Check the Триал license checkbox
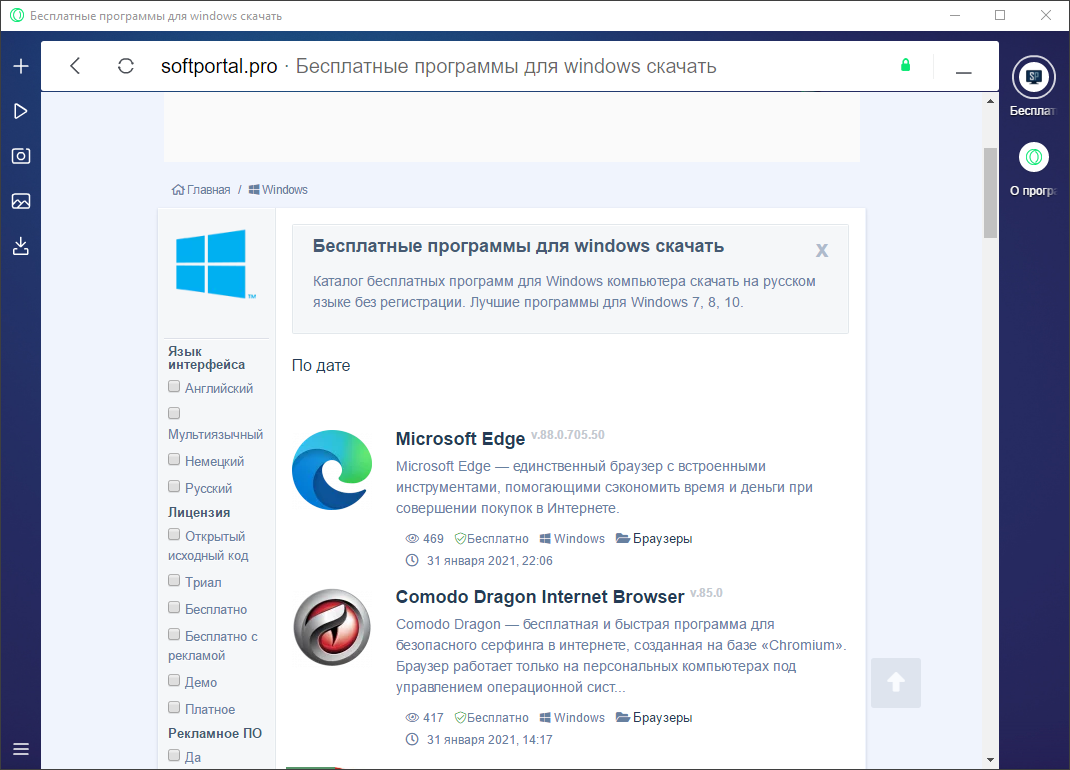Image resolution: width=1070 pixels, height=770 pixels. (174, 581)
